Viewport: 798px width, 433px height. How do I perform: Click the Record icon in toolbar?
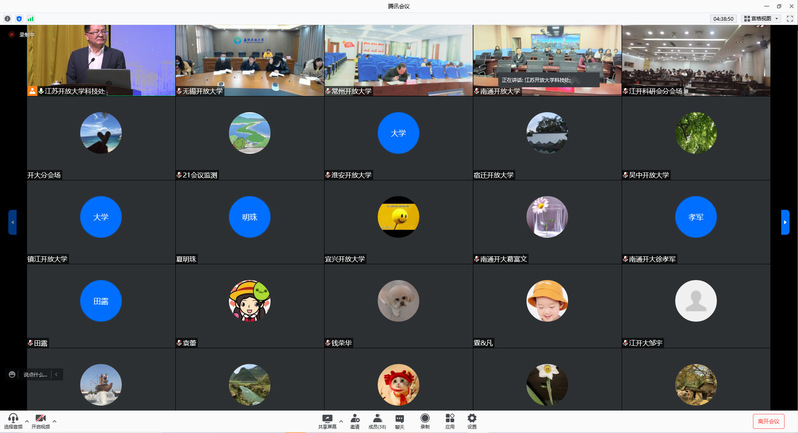(x=425, y=419)
